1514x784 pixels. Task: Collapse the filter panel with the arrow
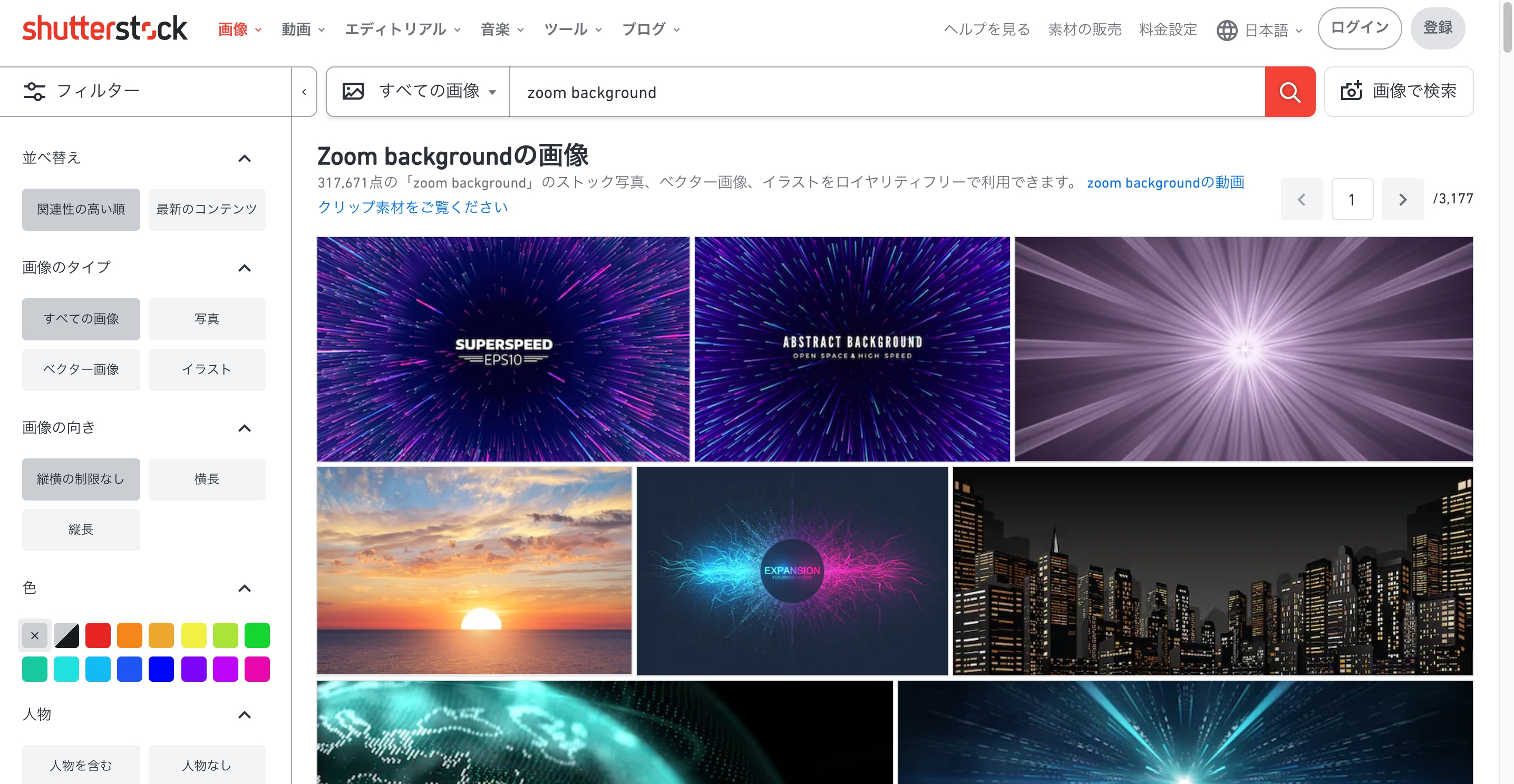(x=304, y=92)
